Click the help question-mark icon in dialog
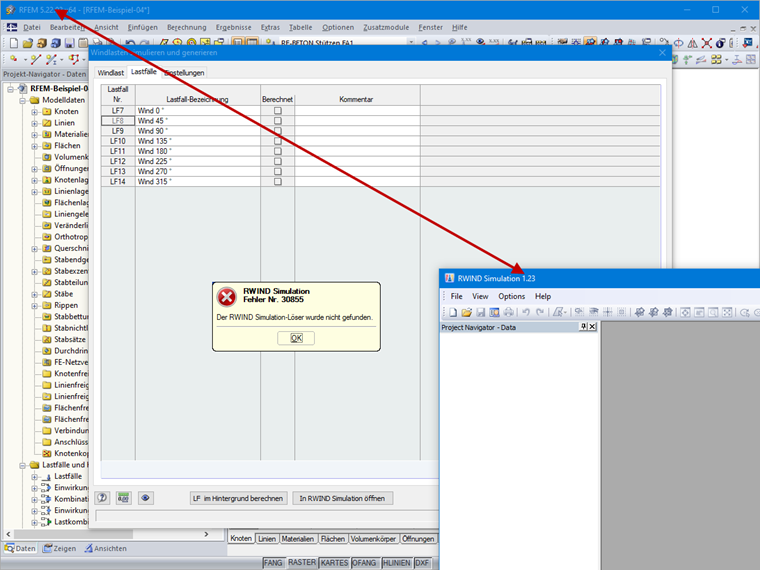The image size is (760, 570). coord(102,498)
